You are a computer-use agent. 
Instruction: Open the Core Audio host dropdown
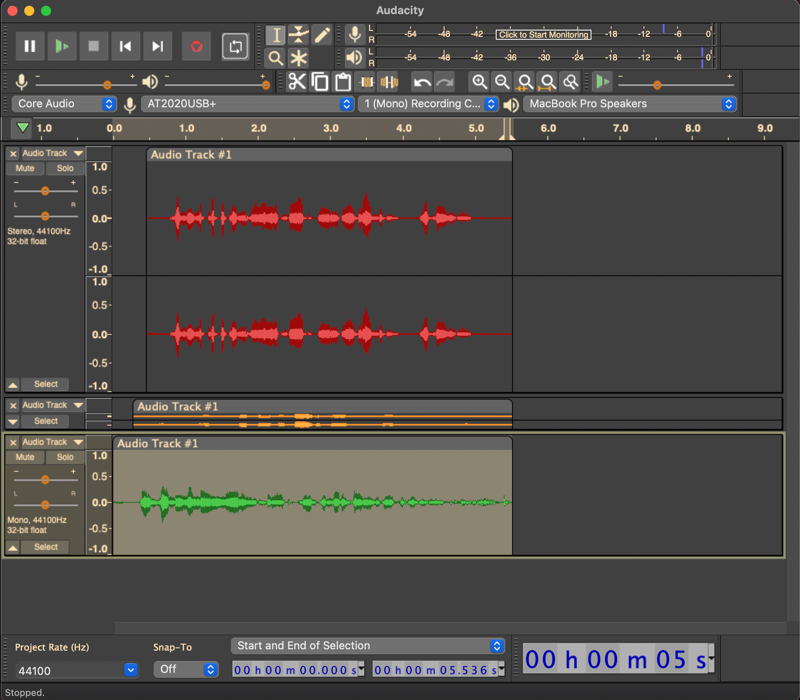point(64,104)
